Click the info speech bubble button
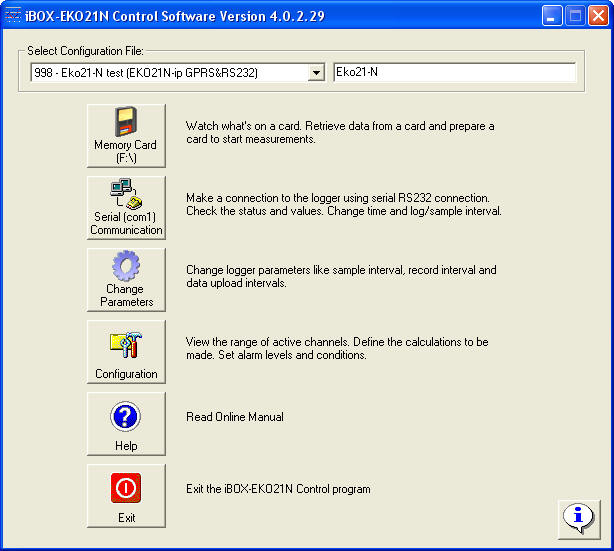This screenshot has width=614, height=551. point(577,516)
